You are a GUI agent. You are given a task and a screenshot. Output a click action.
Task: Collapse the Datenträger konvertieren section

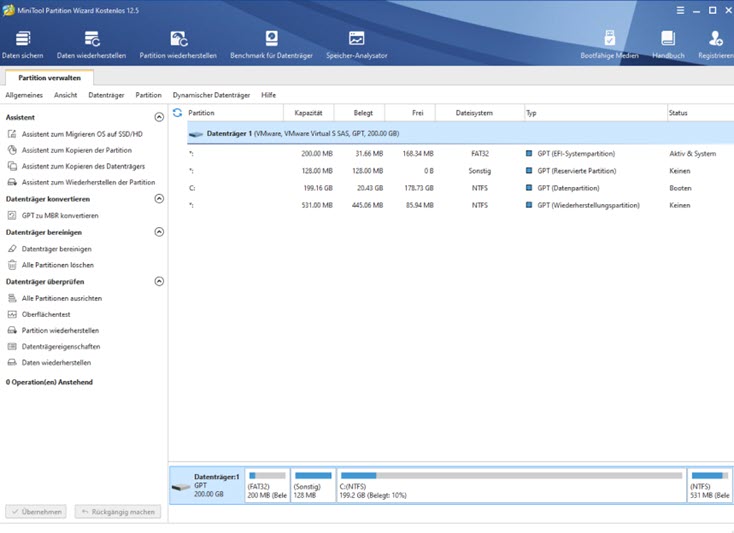pos(159,199)
